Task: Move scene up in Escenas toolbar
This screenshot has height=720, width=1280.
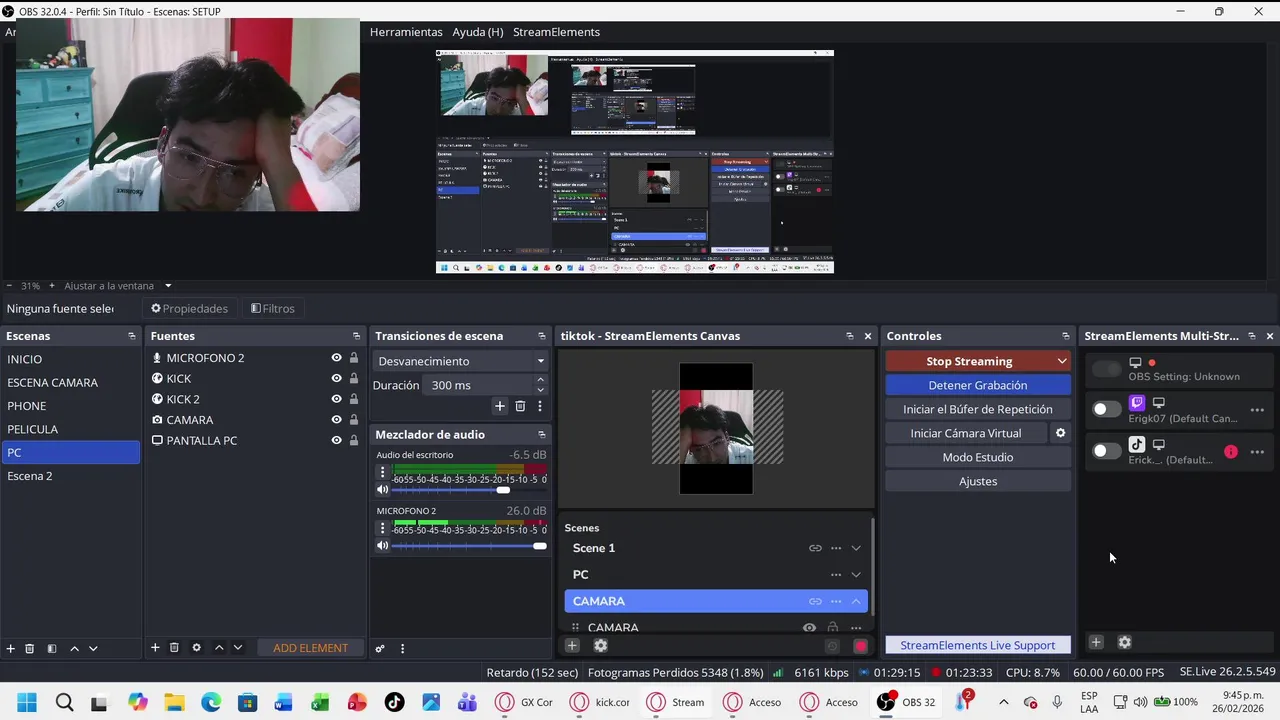Action: [74, 648]
